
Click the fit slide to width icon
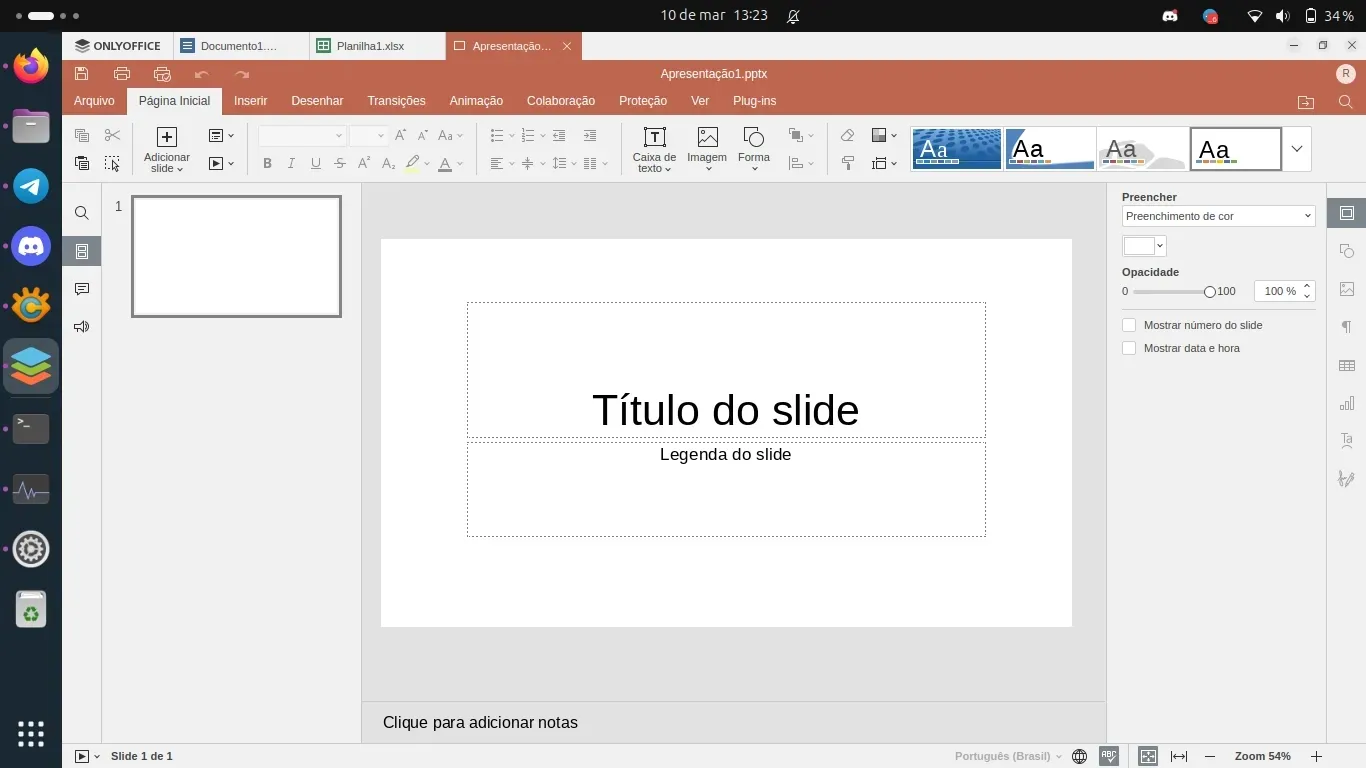coord(1179,757)
